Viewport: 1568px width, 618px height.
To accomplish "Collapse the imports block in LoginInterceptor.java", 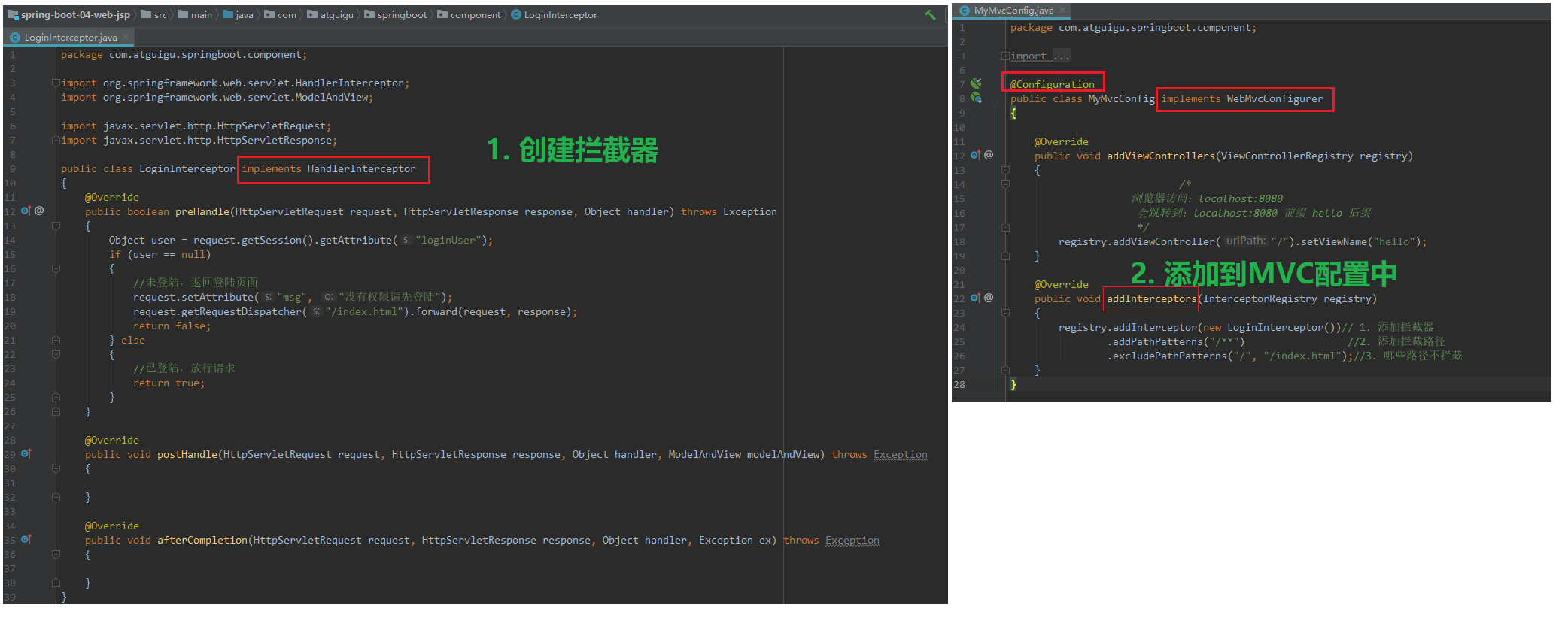I will (56, 83).
